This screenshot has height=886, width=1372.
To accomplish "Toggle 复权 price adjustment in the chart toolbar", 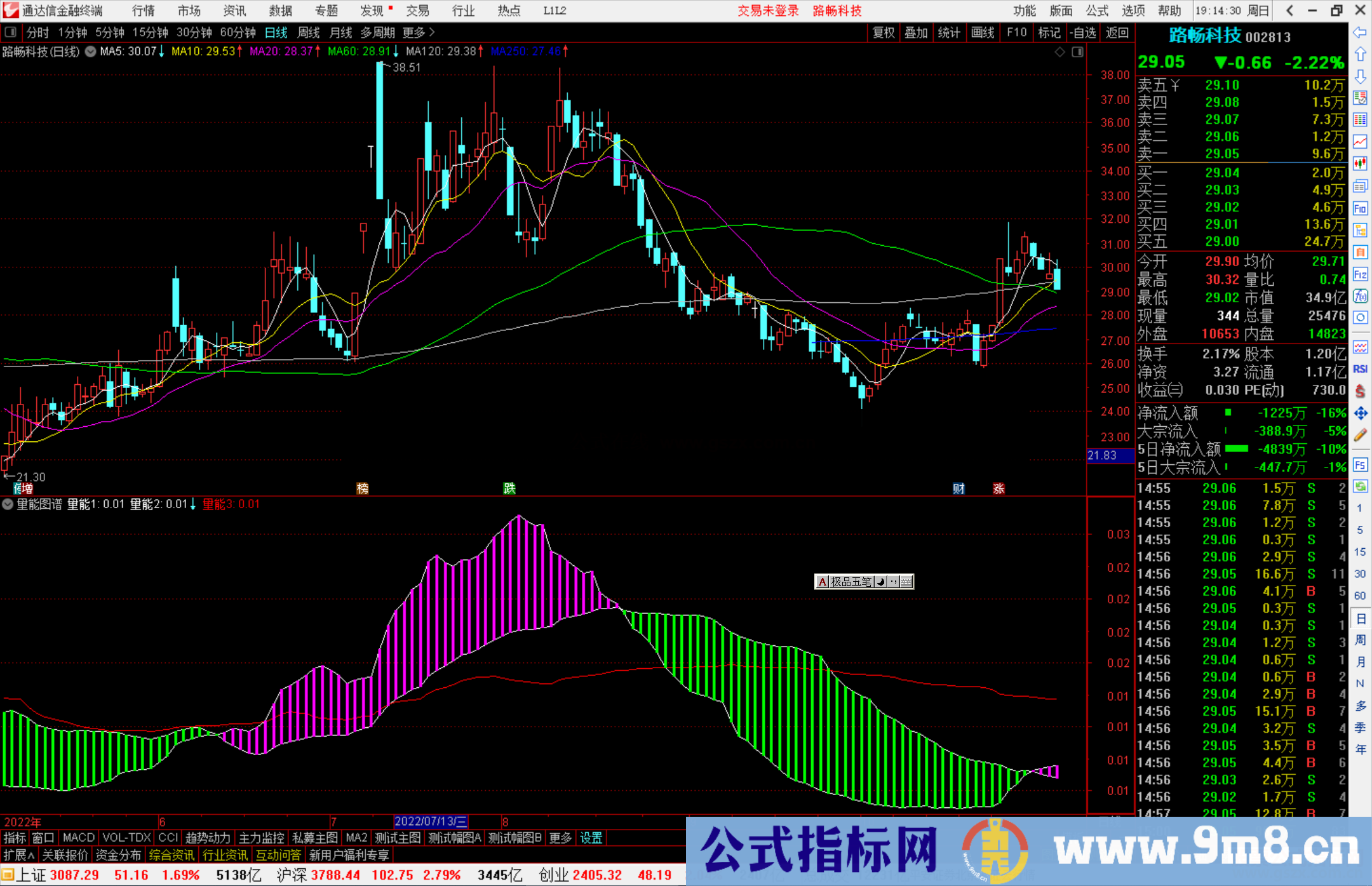I will pyautogui.click(x=883, y=32).
